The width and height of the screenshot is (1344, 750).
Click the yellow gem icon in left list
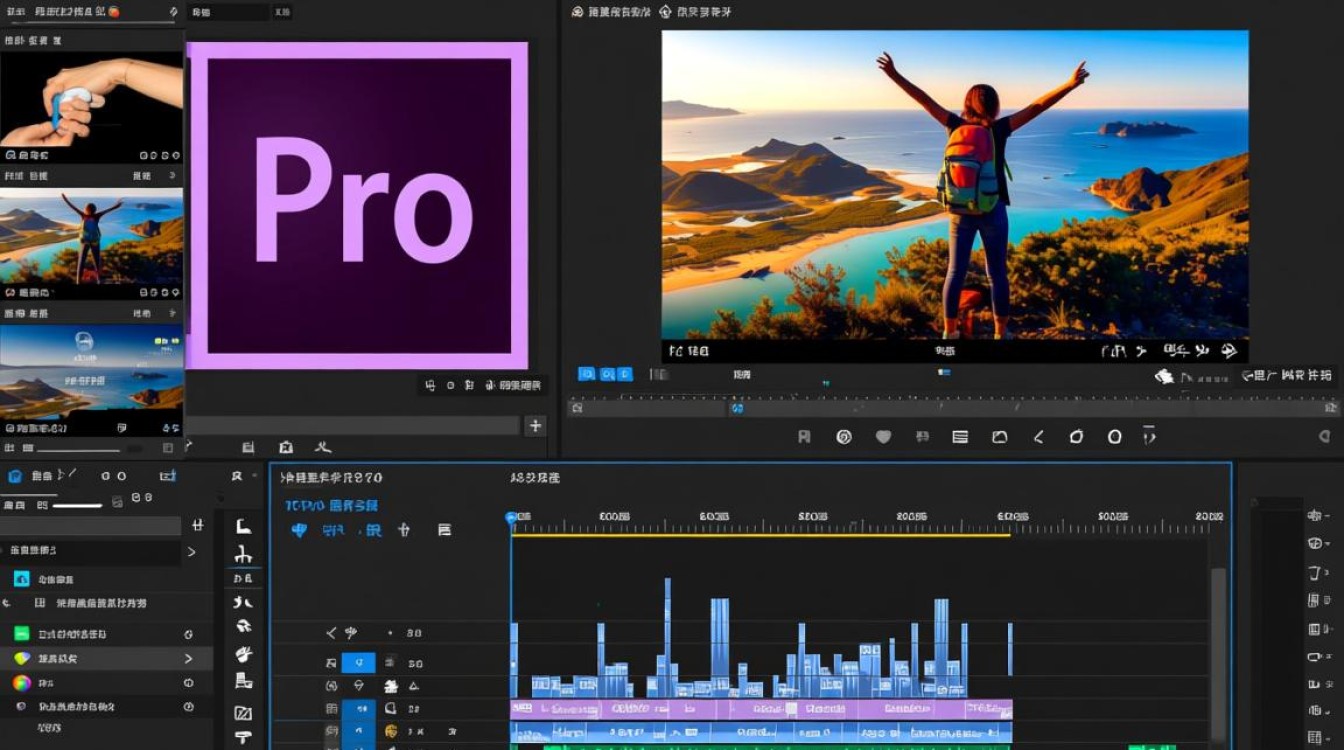click(x=21, y=659)
